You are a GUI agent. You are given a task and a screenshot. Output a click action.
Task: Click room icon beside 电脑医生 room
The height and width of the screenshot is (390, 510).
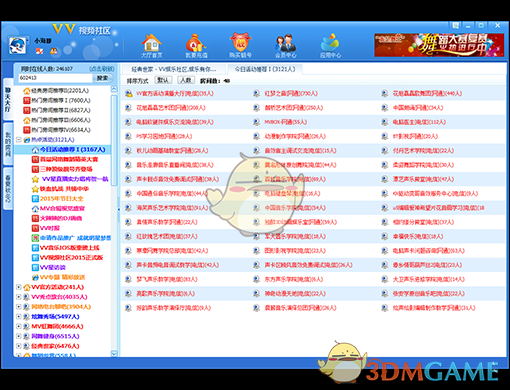click(x=385, y=122)
